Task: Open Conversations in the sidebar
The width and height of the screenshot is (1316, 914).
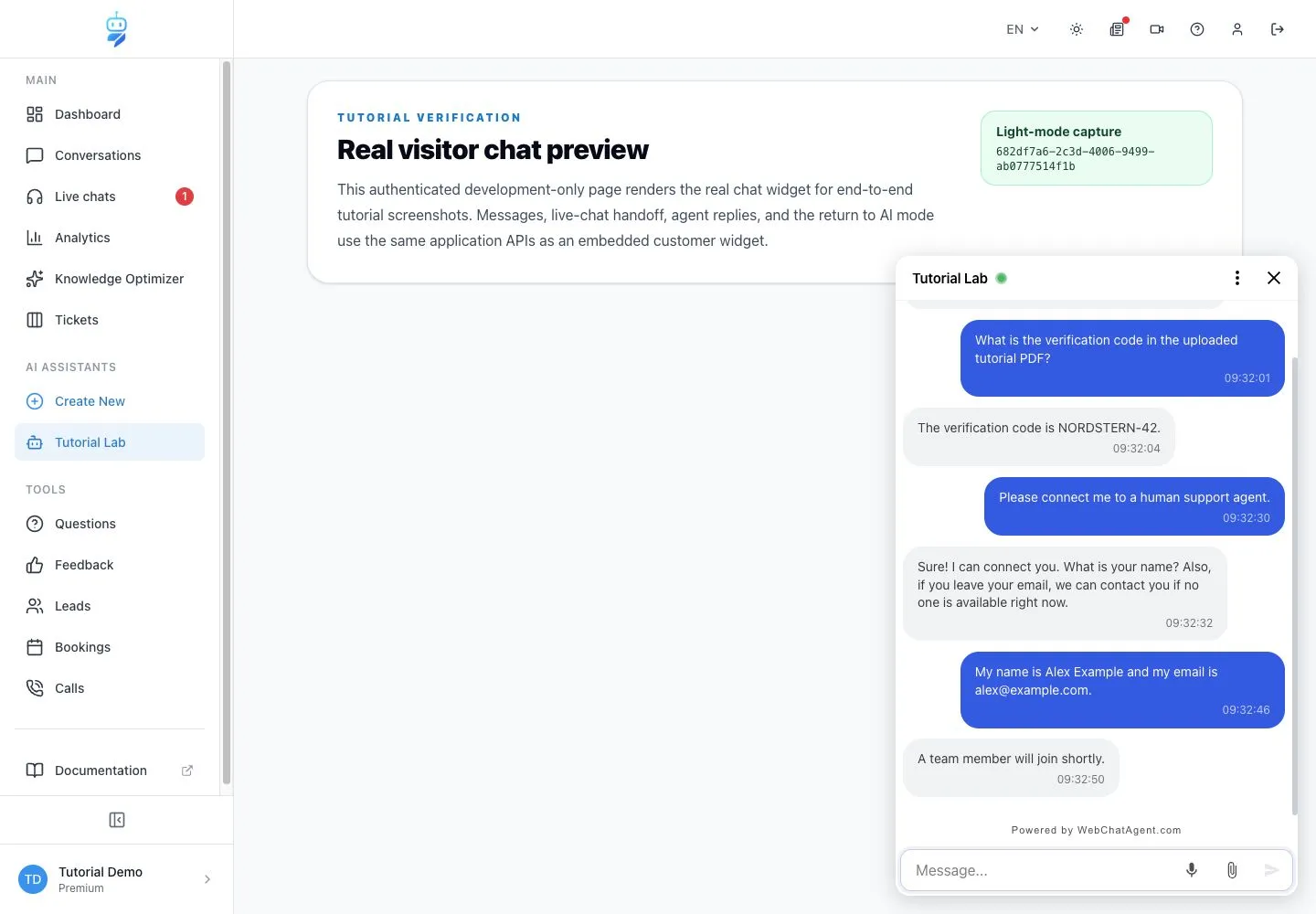Action: point(110,155)
